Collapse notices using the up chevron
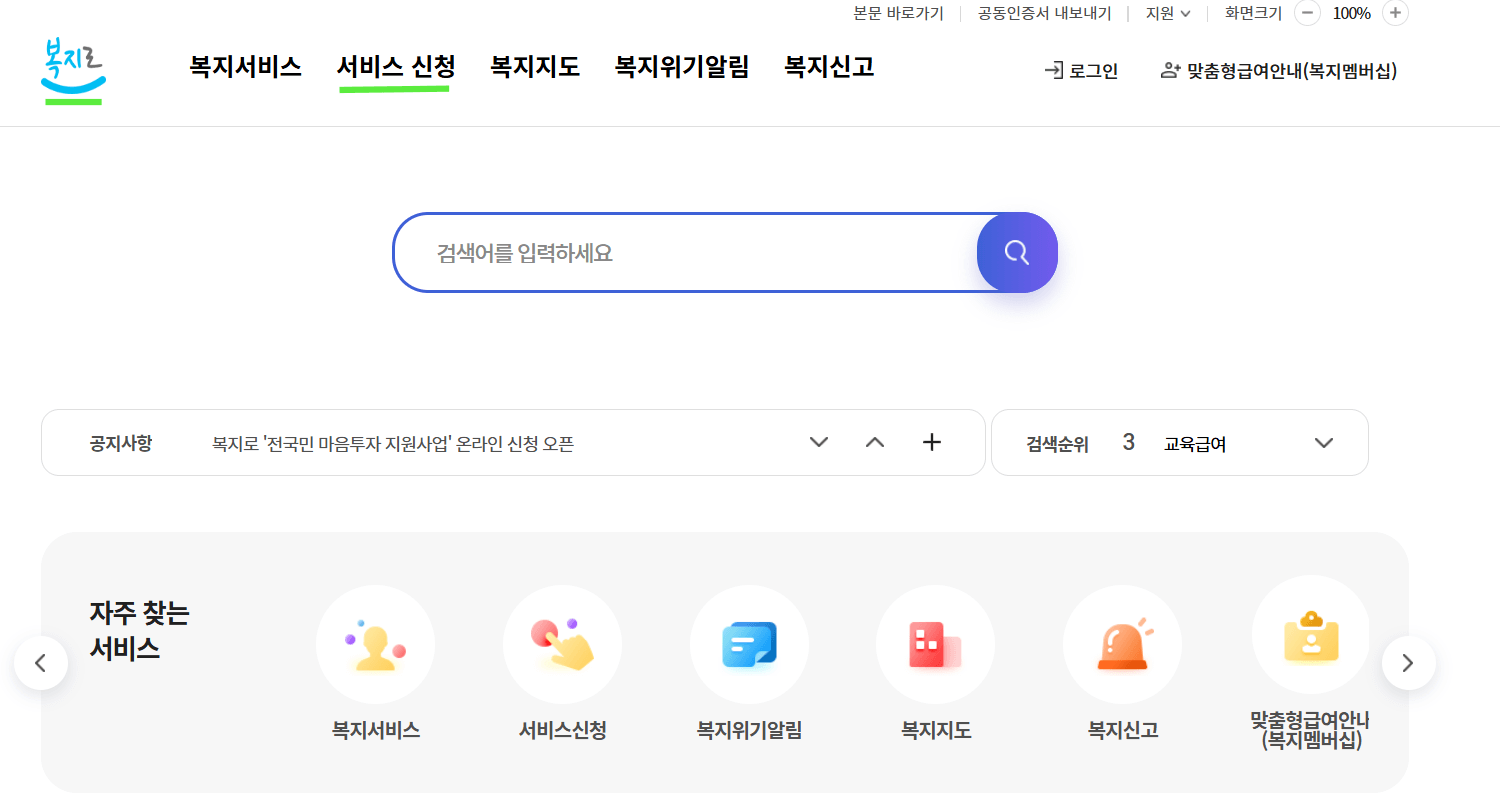1500x811 pixels. 874,442
